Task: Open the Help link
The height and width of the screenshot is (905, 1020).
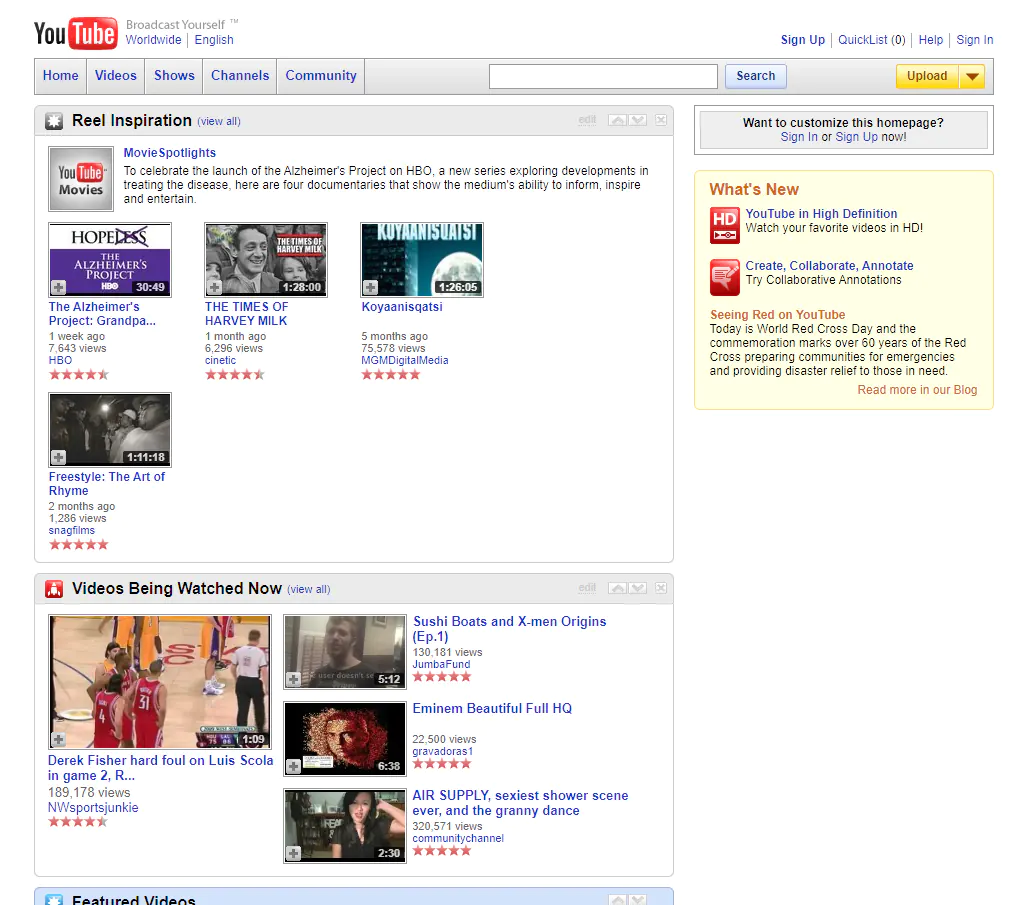Action: [931, 40]
